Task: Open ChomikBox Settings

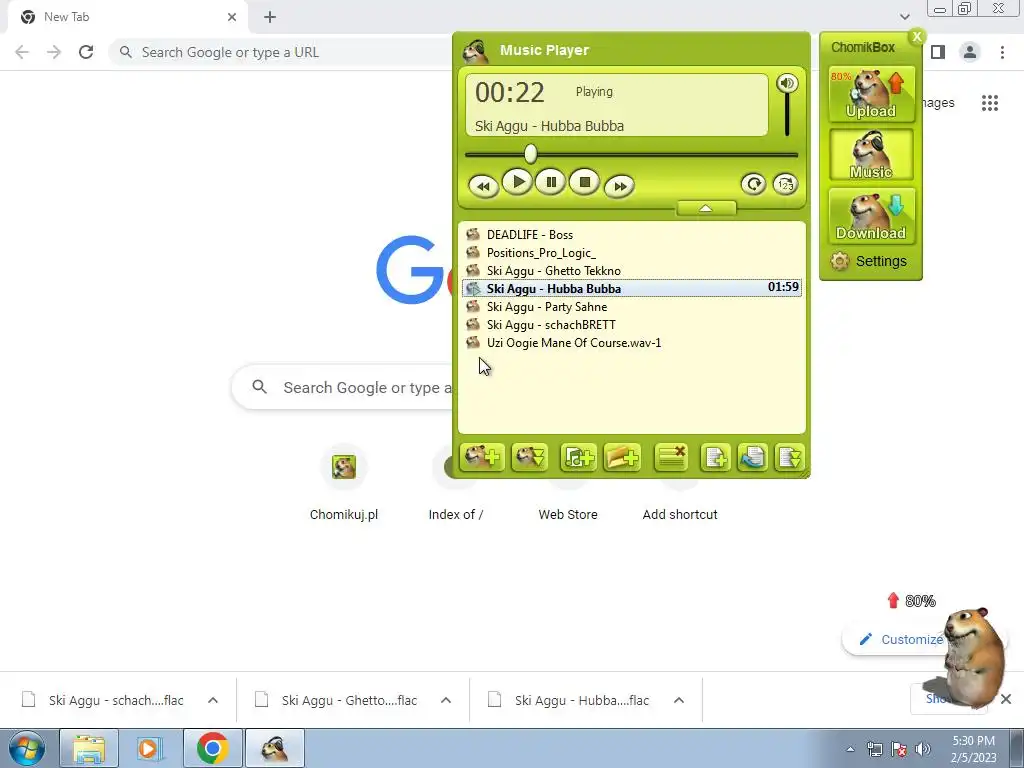Action: pos(869,261)
